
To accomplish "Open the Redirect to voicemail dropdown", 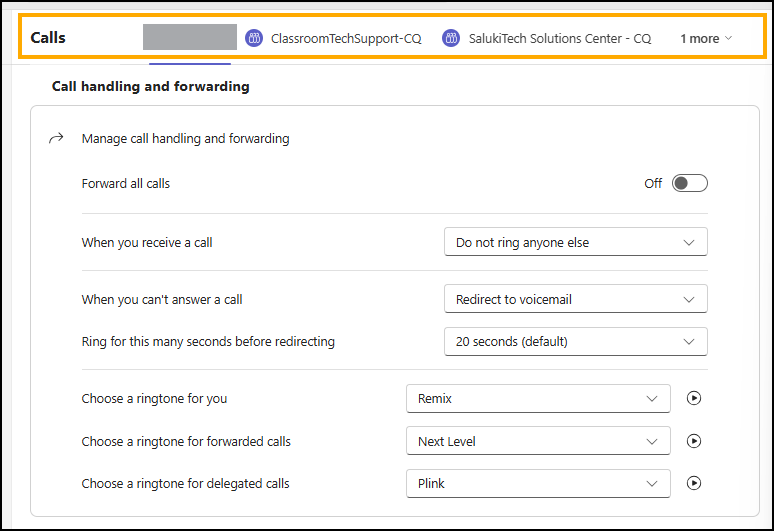I will pyautogui.click(x=576, y=299).
